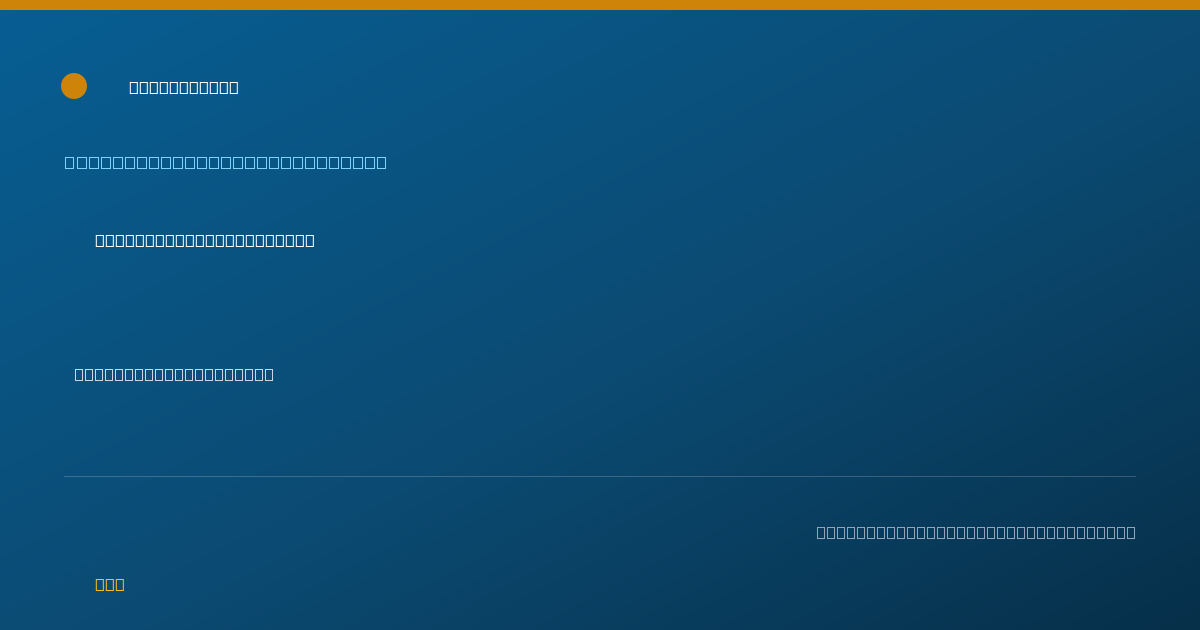Click the orange accent bar at the top

tap(600, 5)
